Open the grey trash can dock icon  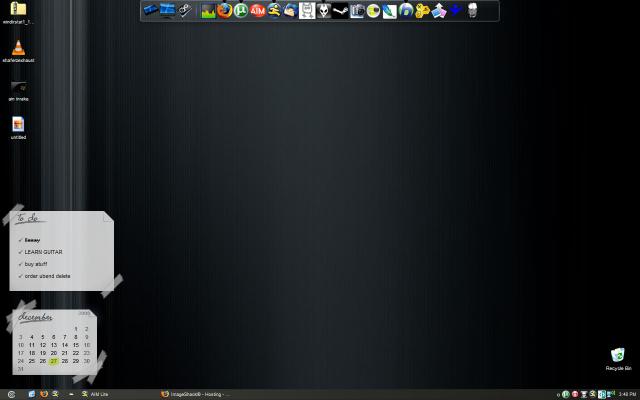[x=472, y=10]
